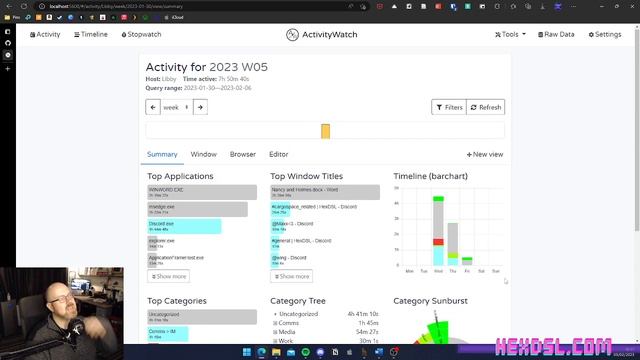
Task: Open the Filters options
Action: point(449,107)
